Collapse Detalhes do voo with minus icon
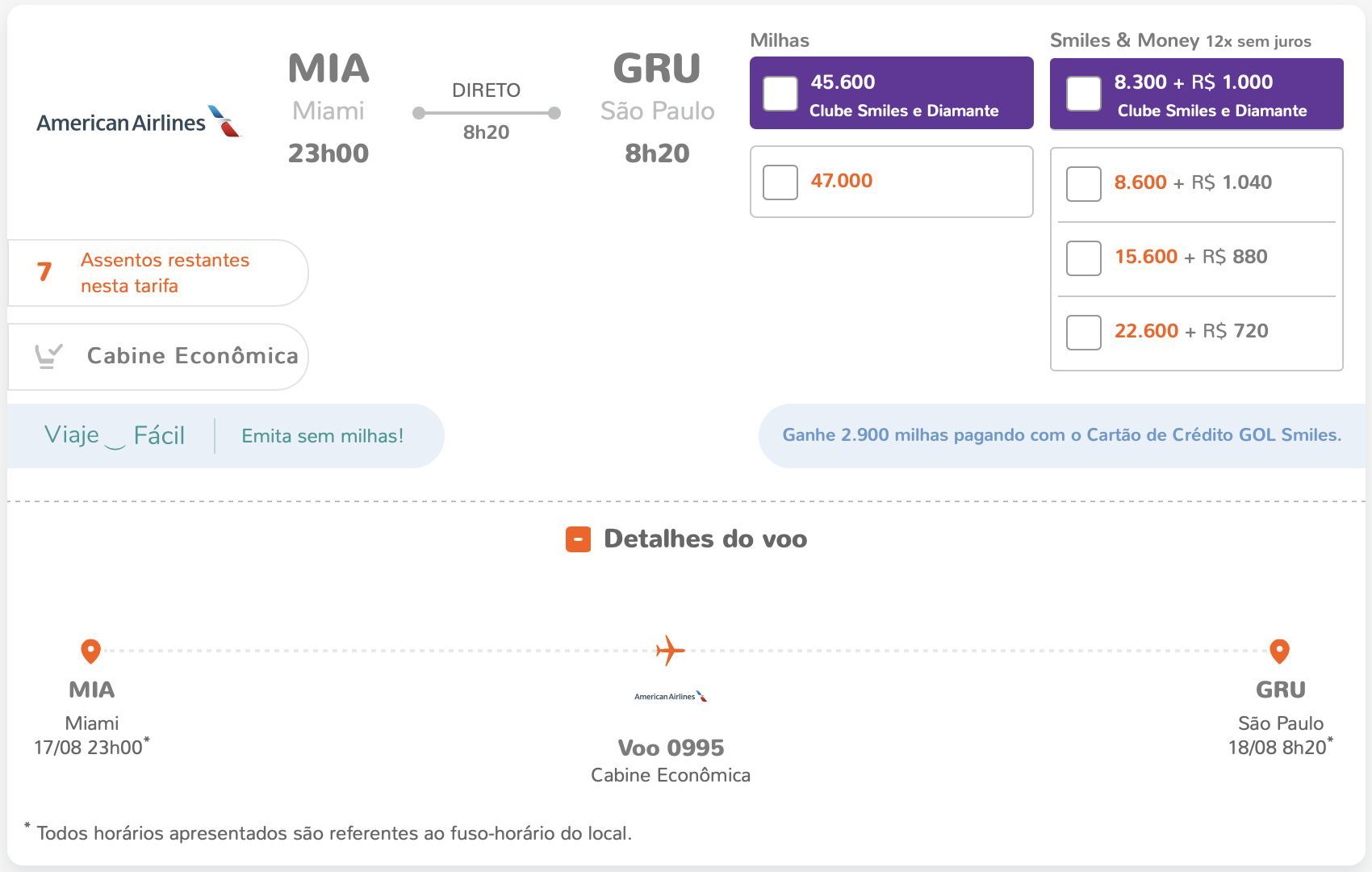Screen dimensions: 1372x872 coord(578,539)
